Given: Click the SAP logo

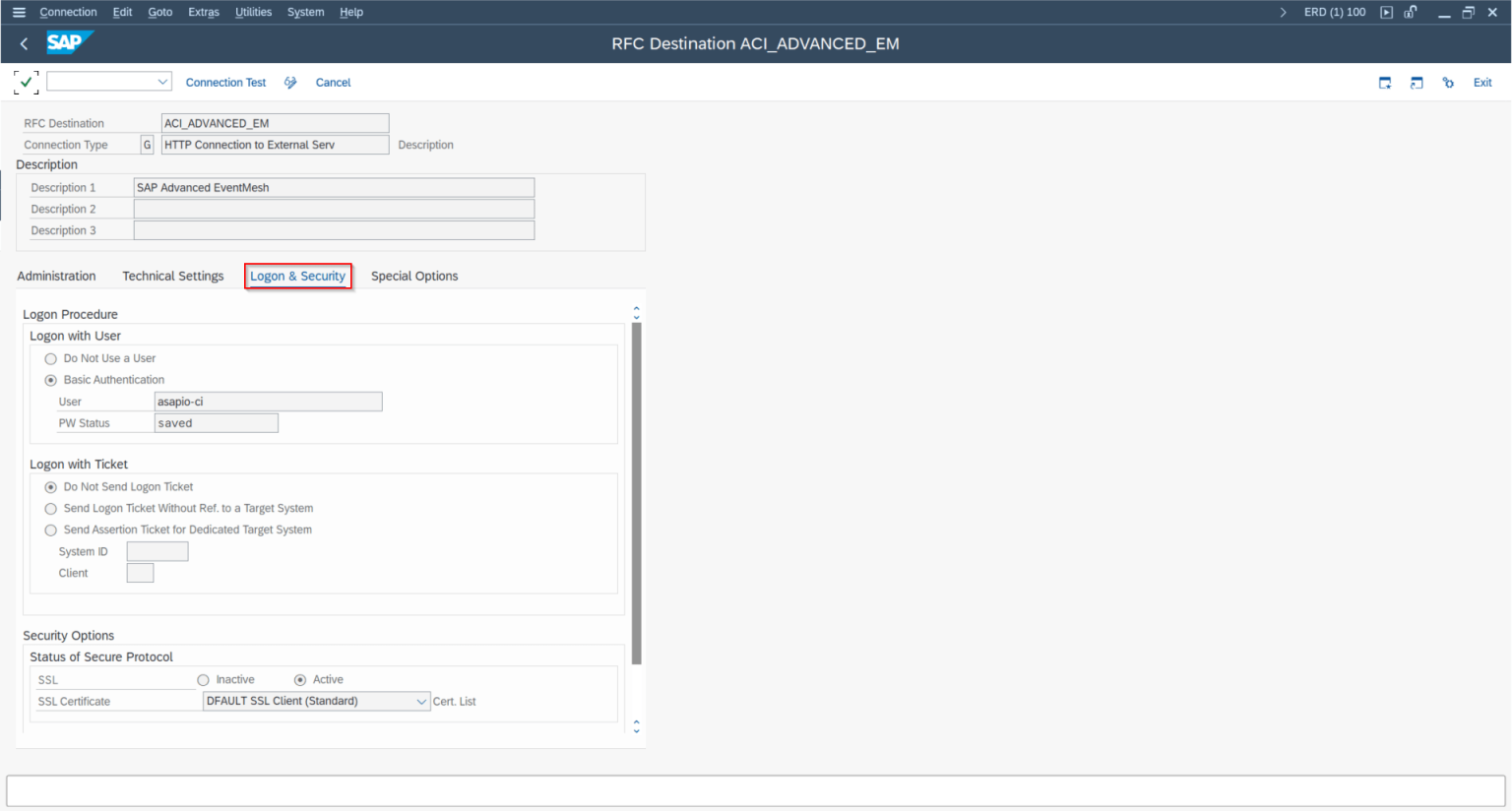Looking at the screenshot, I should click(x=69, y=42).
